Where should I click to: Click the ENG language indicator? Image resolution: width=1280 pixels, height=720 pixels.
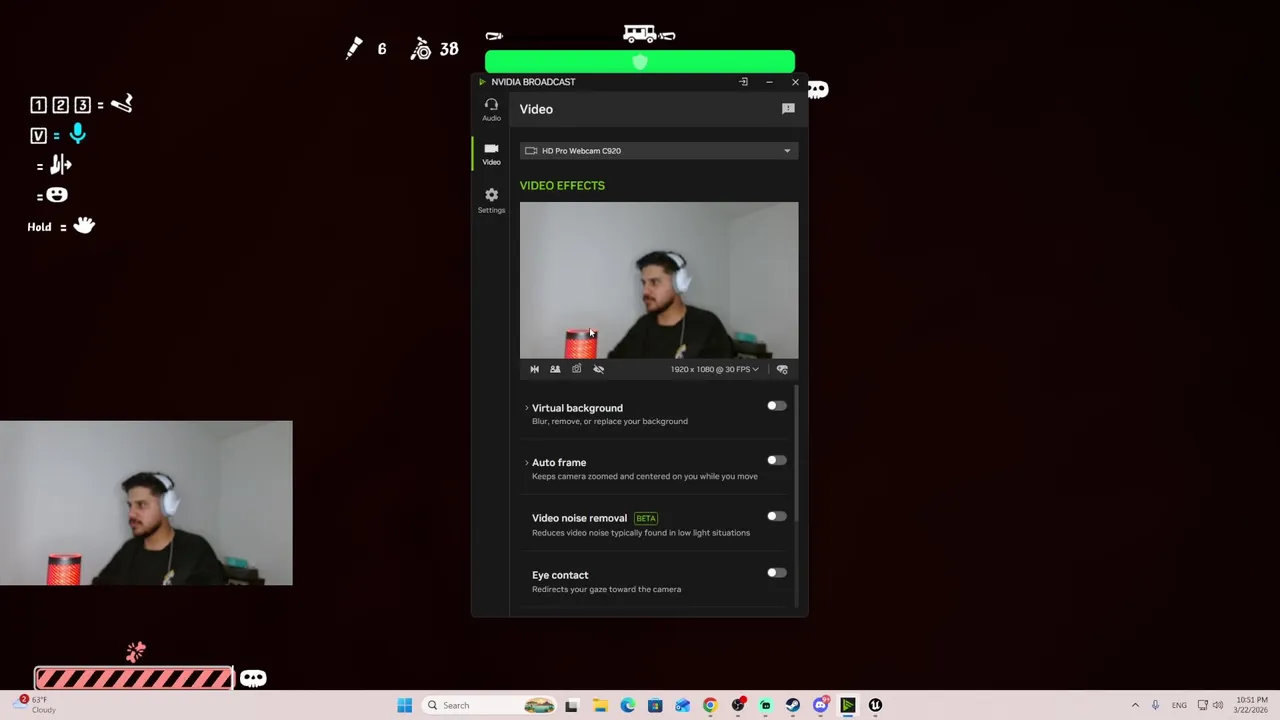click(1179, 705)
